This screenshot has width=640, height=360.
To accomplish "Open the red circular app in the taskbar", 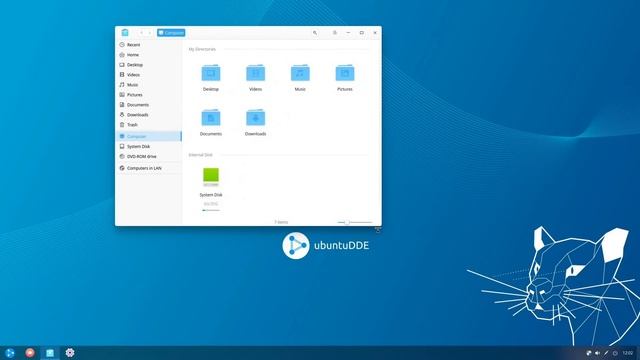I will tap(30, 353).
